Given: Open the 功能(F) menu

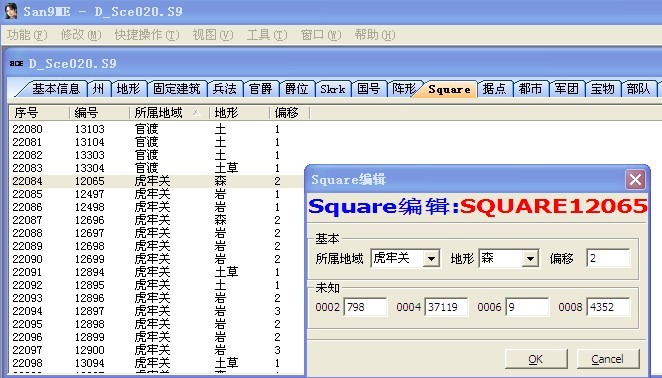Looking at the screenshot, I should point(27,35).
